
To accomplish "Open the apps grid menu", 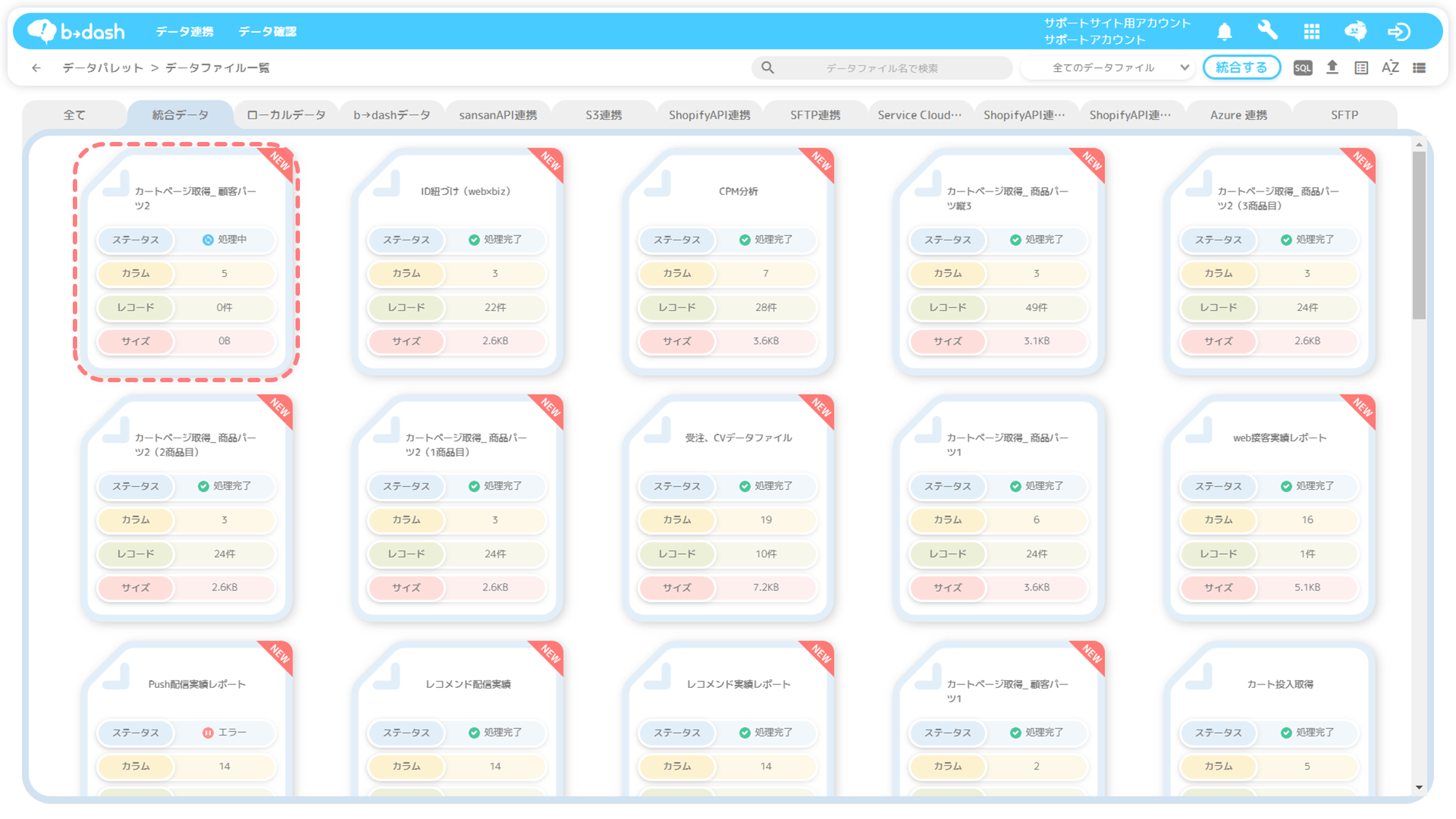I will (1312, 31).
